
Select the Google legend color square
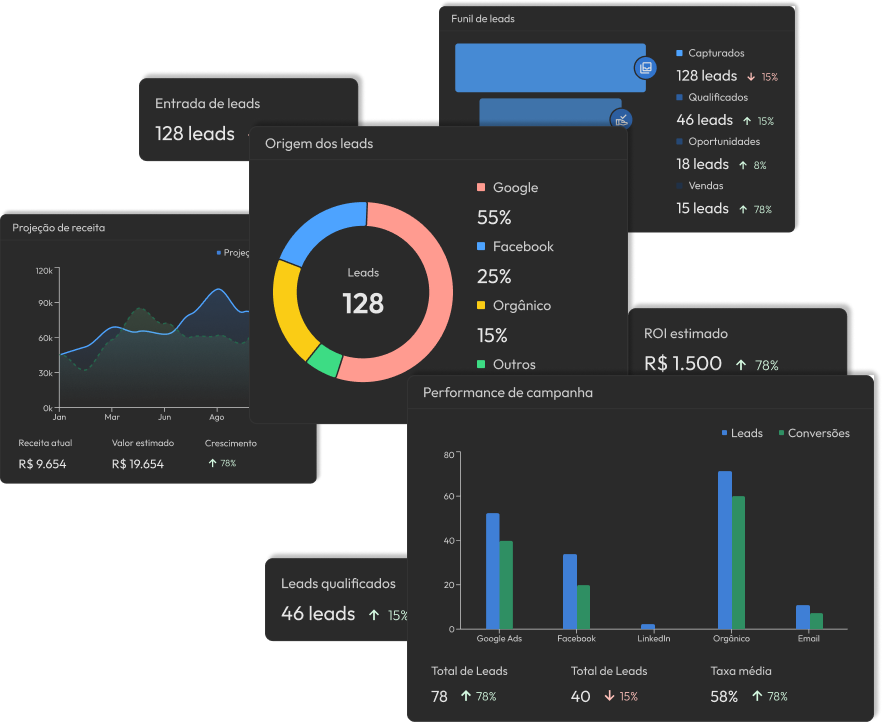pos(481,187)
